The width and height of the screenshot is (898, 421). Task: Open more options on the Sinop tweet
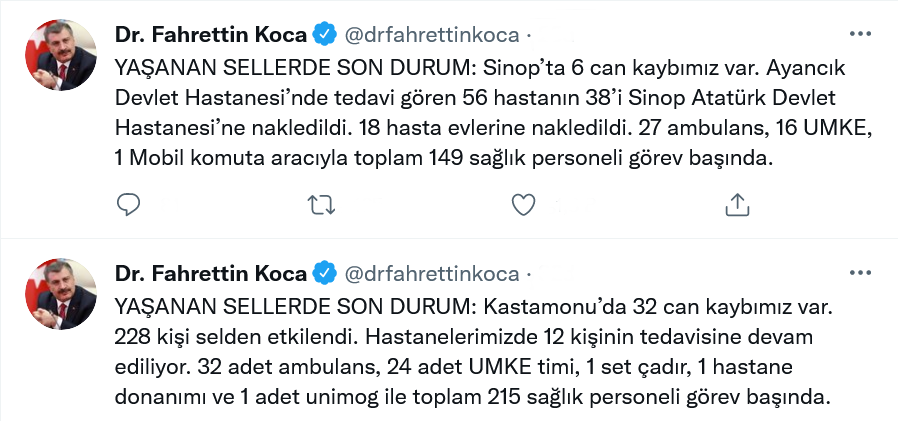pyautogui.click(x=860, y=34)
